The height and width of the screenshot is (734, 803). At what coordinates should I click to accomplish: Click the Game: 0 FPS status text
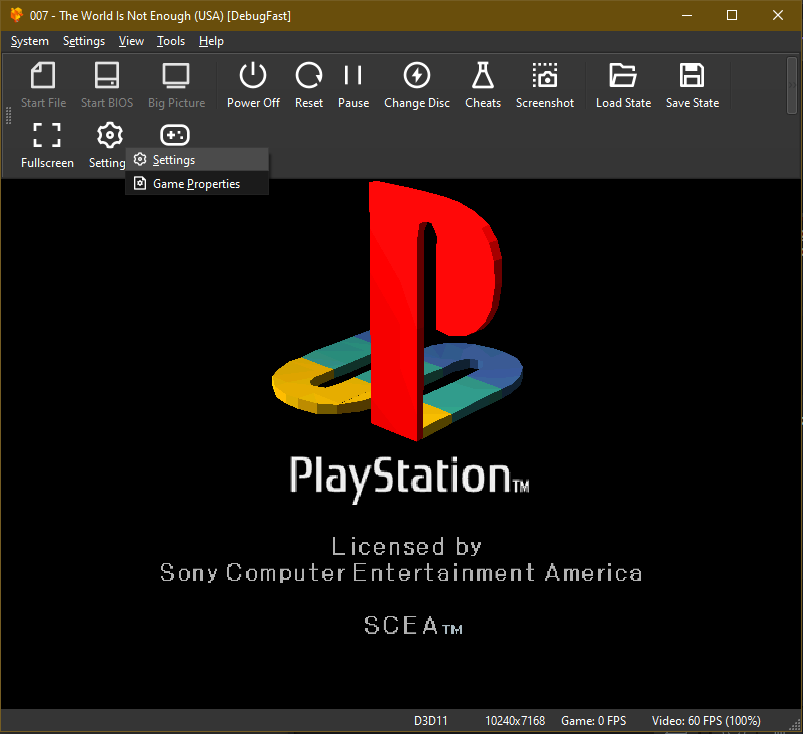594,721
